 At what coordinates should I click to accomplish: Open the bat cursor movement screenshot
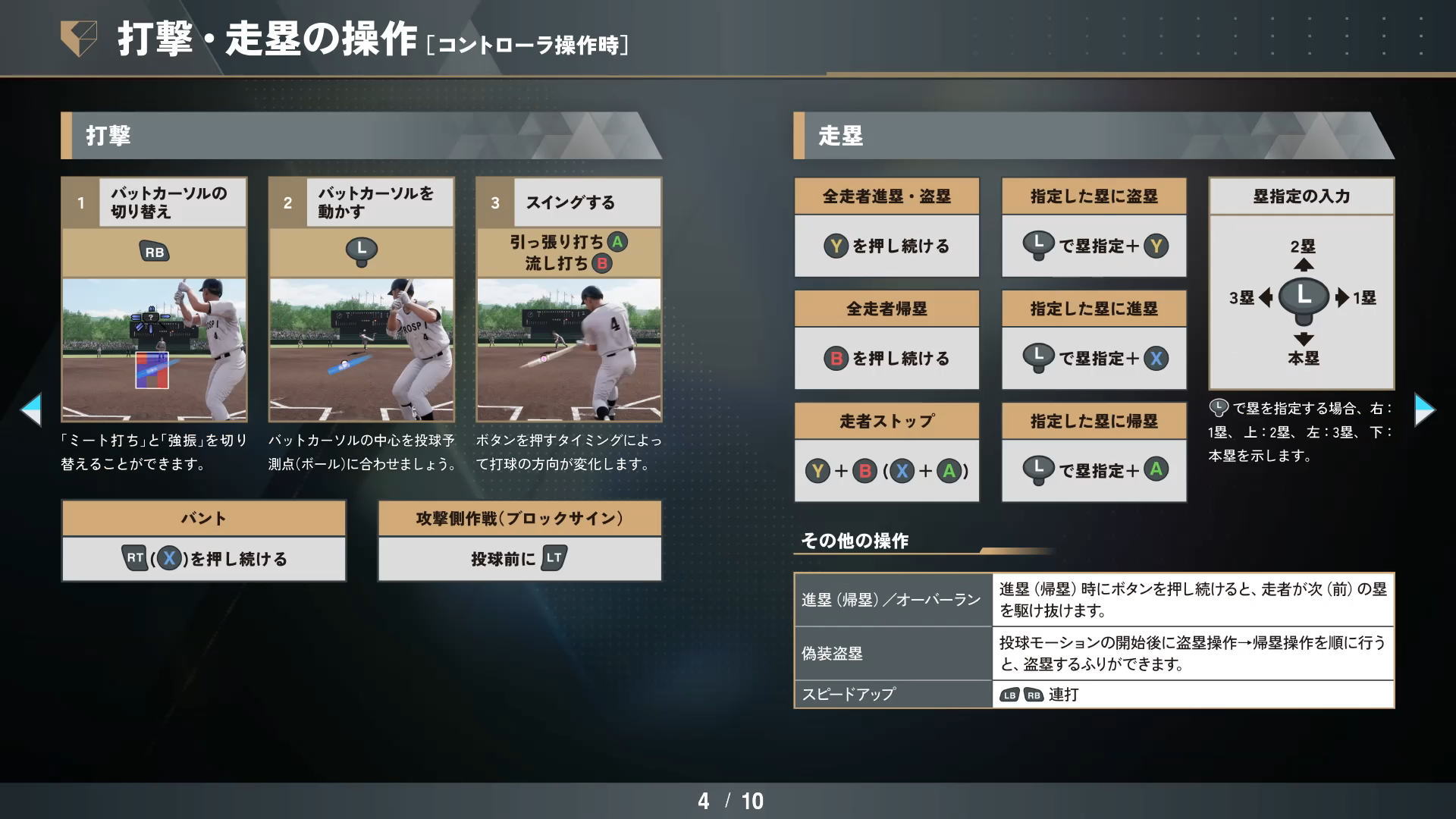(362, 350)
